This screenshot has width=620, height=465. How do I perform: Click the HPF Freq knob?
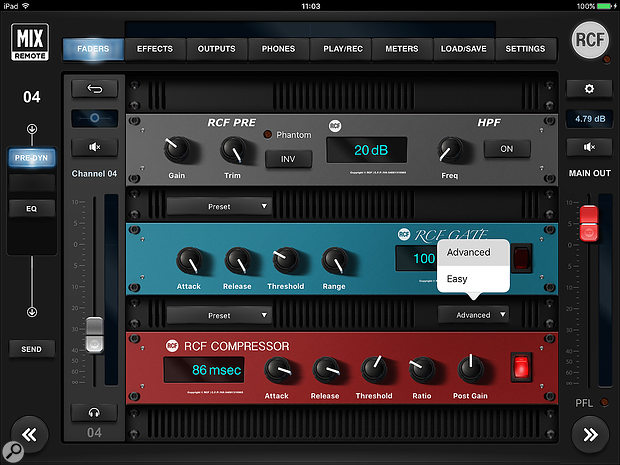coord(450,150)
